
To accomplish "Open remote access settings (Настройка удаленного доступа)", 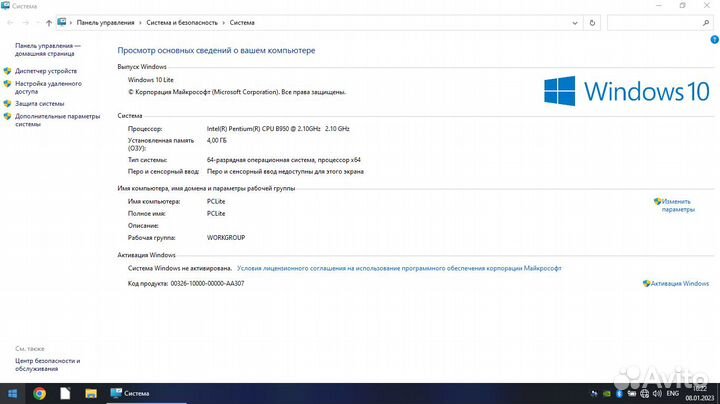I will [x=48, y=87].
